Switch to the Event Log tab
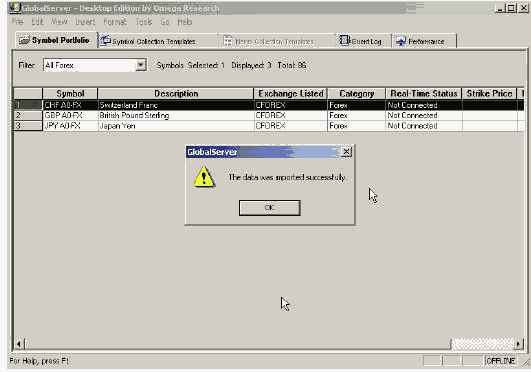Image resolution: width=531 pixels, height=372 pixels. [x=363, y=41]
